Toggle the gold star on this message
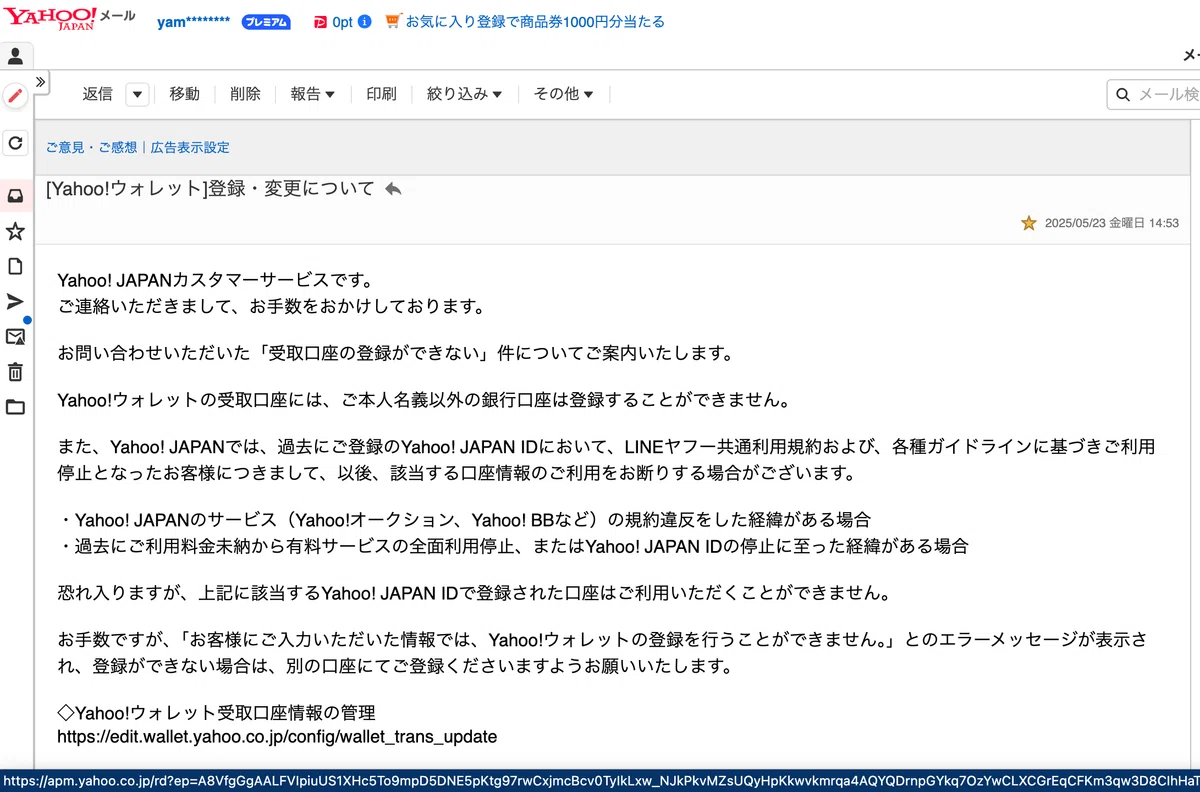Image resolution: width=1200 pixels, height=792 pixels. coord(1028,223)
